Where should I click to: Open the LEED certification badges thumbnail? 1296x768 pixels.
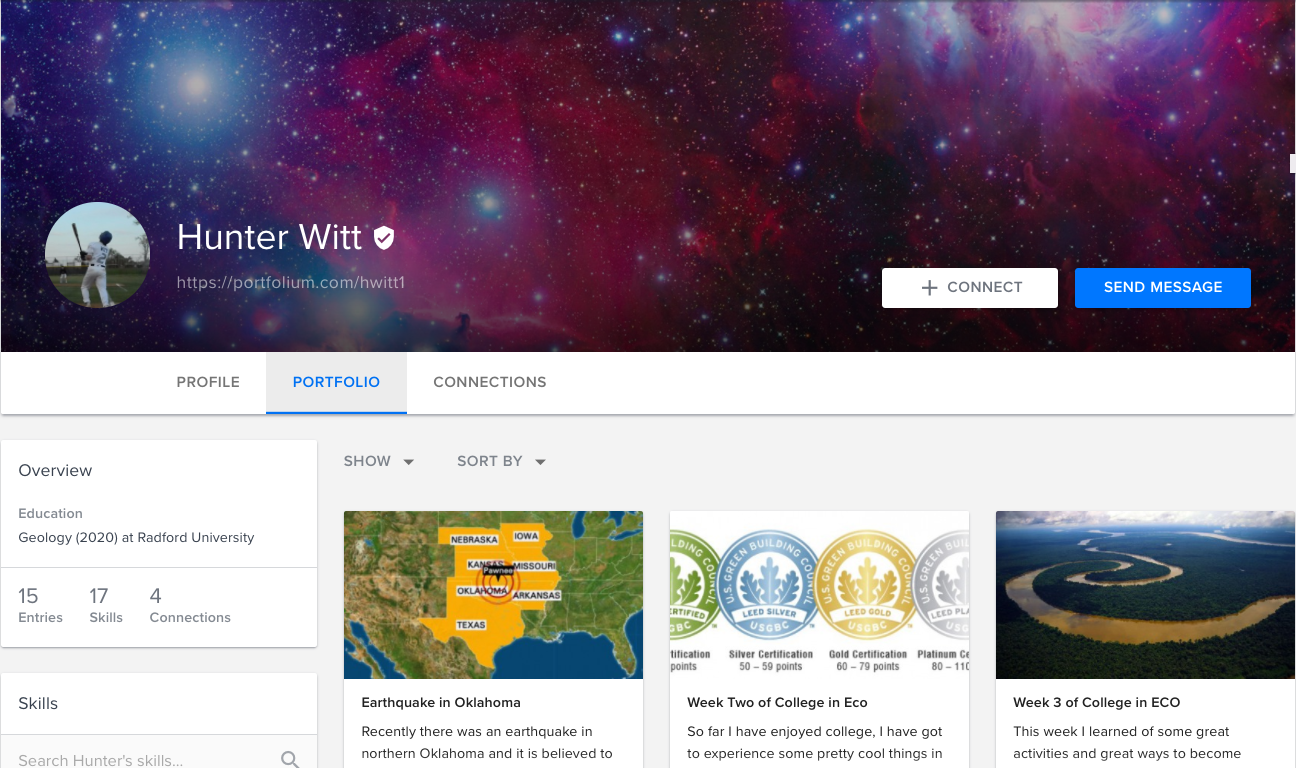click(x=819, y=595)
